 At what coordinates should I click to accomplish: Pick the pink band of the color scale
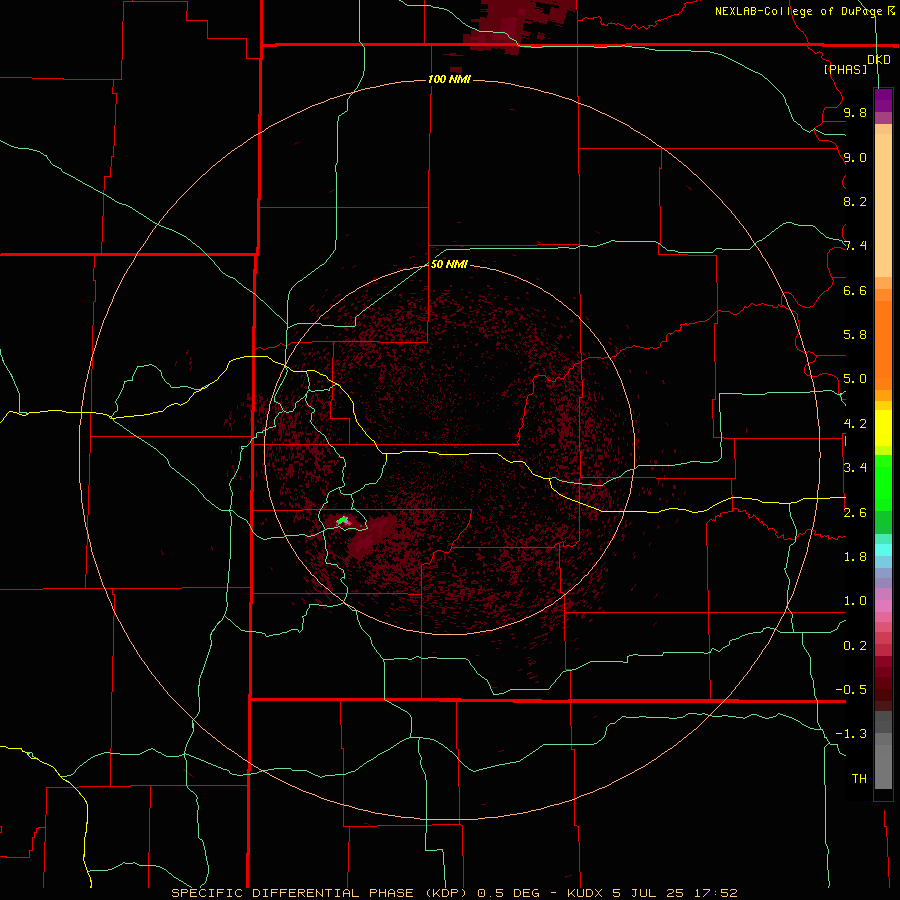[883, 606]
